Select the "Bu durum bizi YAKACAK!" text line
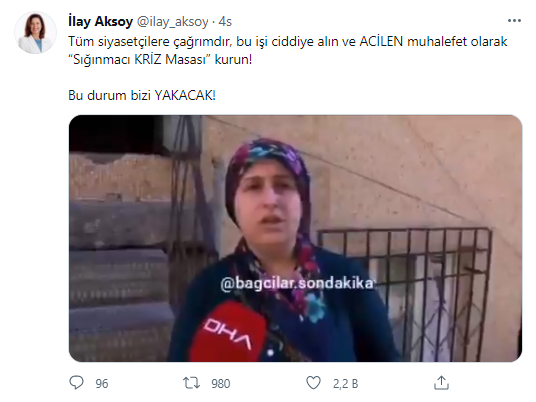Screen dimensions: 536x402 point(142,95)
